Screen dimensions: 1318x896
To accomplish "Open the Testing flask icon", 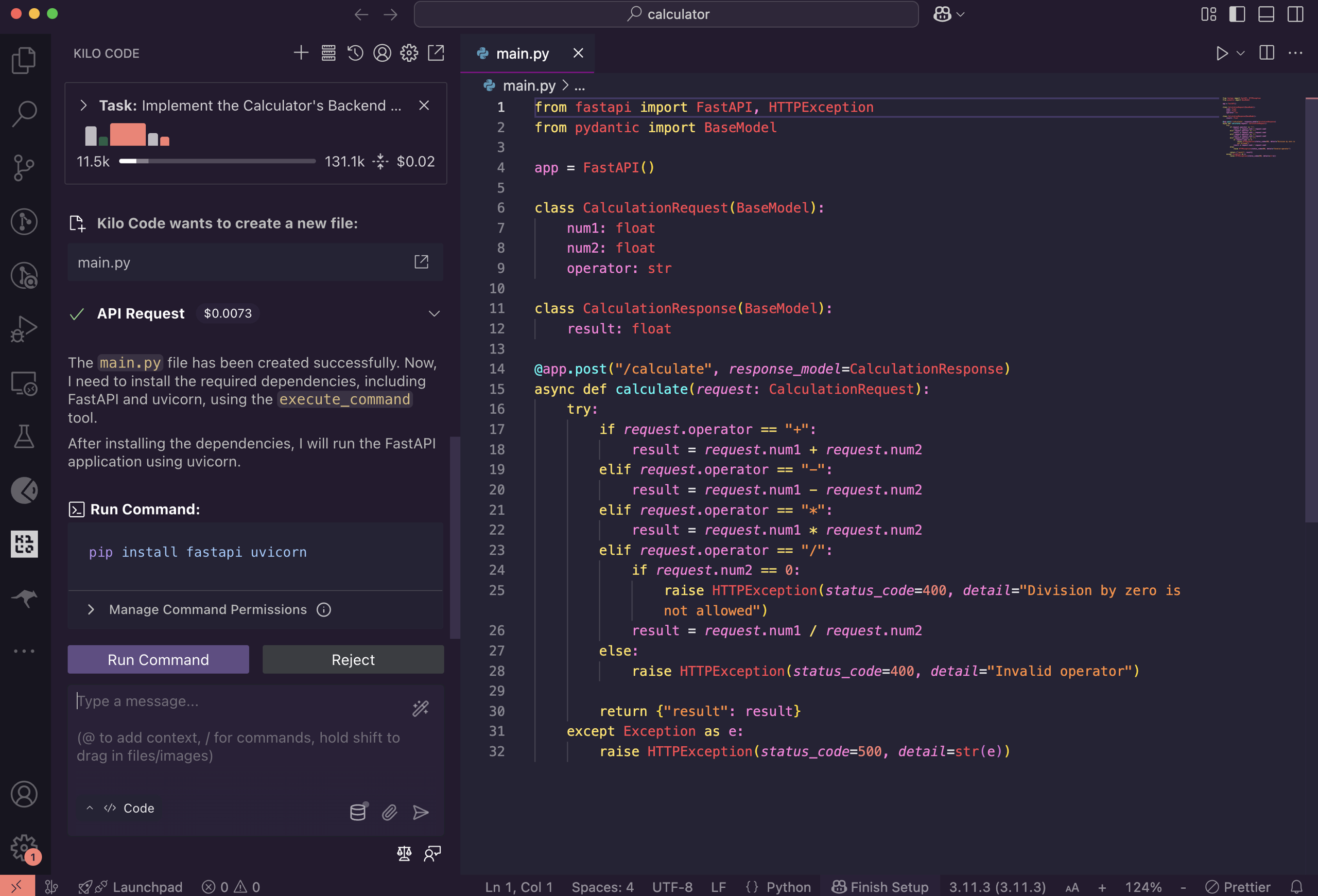I will pyautogui.click(x=24, y=436).
